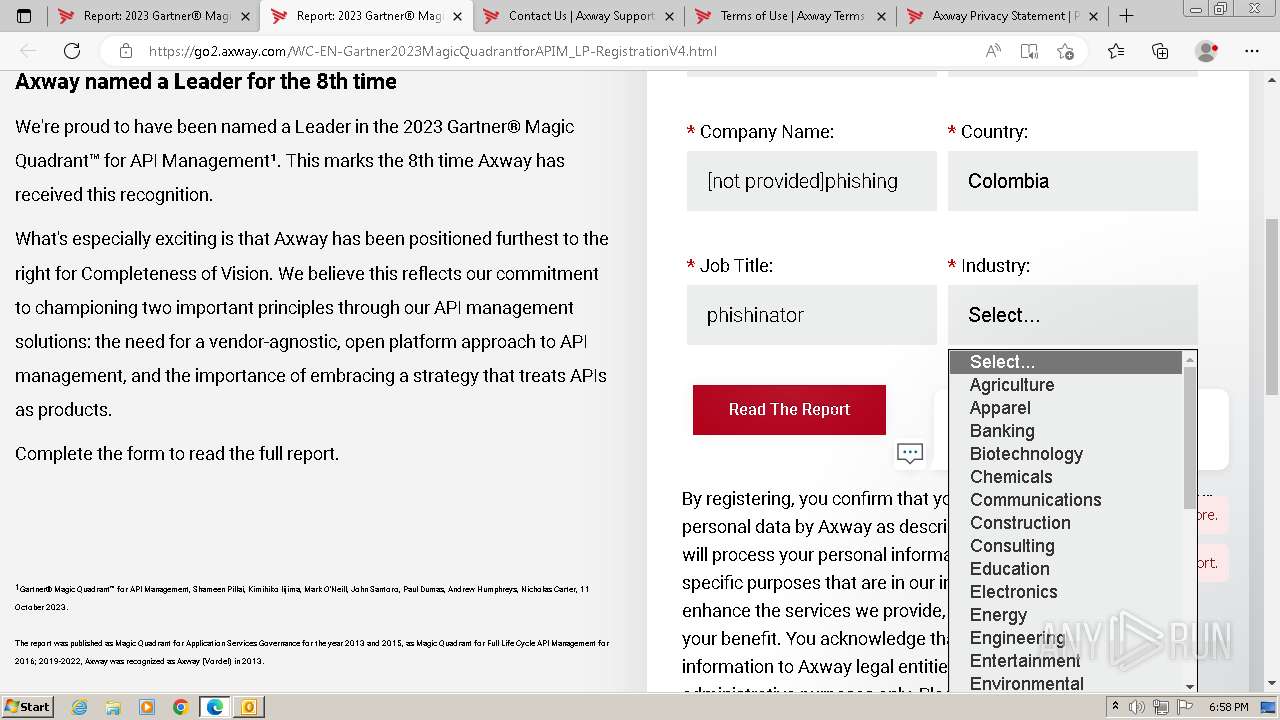
Task: Reload the page with refresh icon
Action: 72,51
